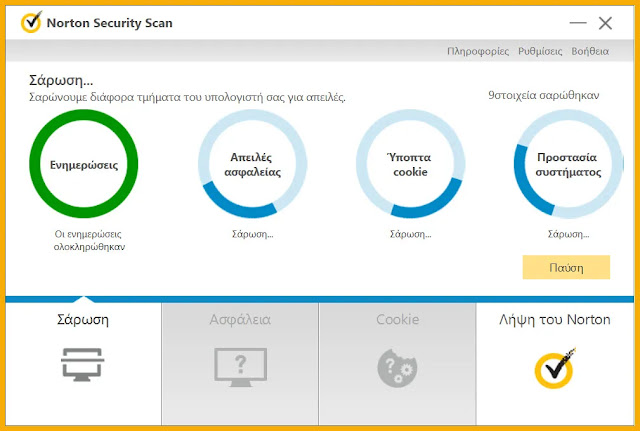This screenshot has height=431, width=640.
Task: Click 'Οι ενημερώσεις ολοκληρώθηκαν' status text
Action: pyautogui.click(x=89, y=240)
